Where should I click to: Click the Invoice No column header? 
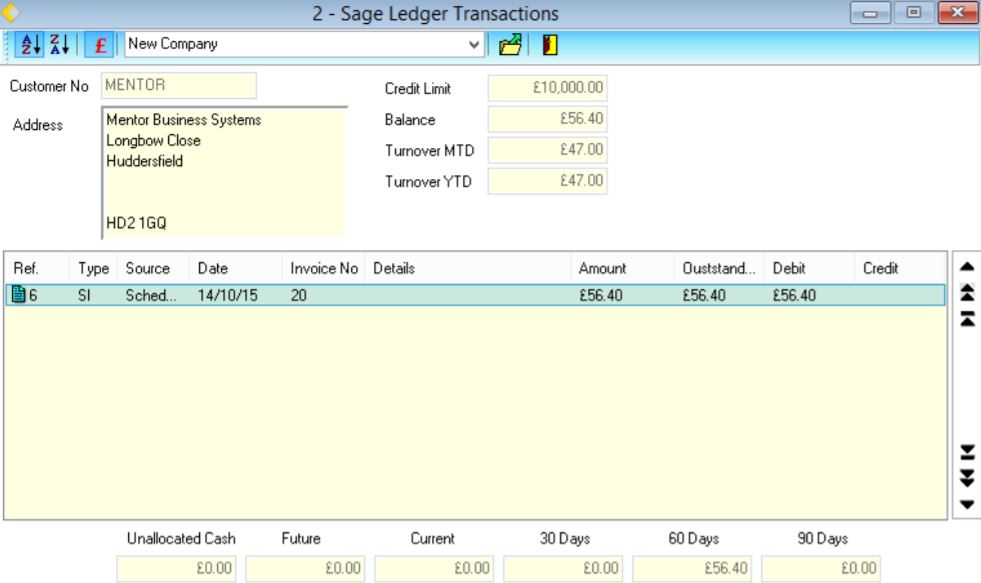324,268
